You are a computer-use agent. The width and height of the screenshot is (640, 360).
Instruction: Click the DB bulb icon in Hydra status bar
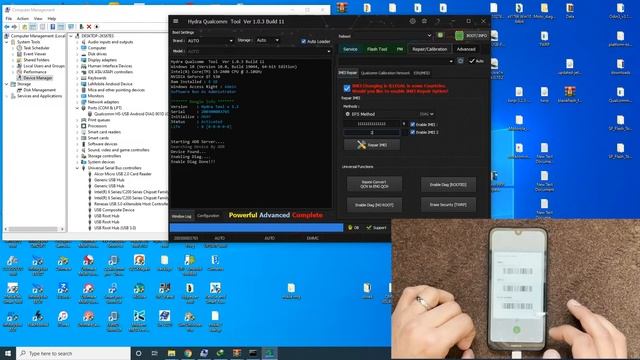click(350, 227)
